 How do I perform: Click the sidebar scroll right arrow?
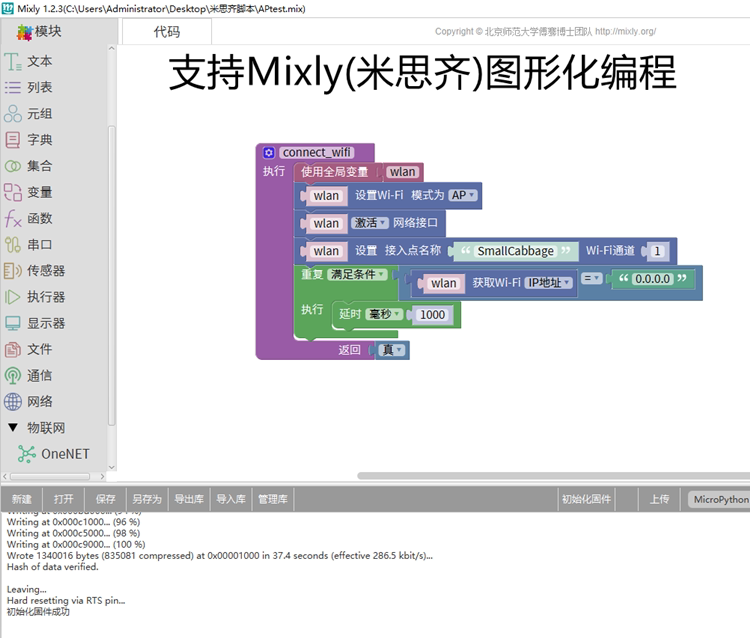102,476
